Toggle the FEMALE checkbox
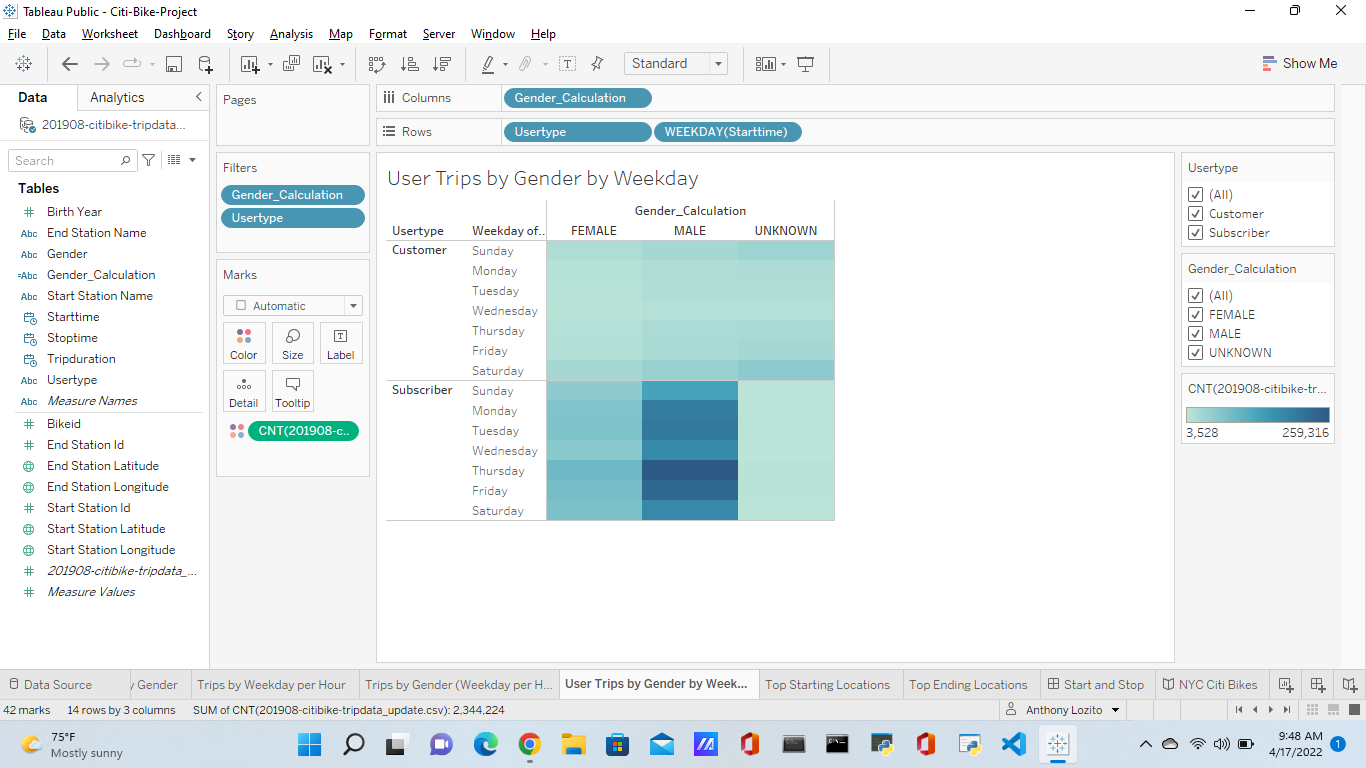This screenshot has width=1366, height=768. [1195, 315]
